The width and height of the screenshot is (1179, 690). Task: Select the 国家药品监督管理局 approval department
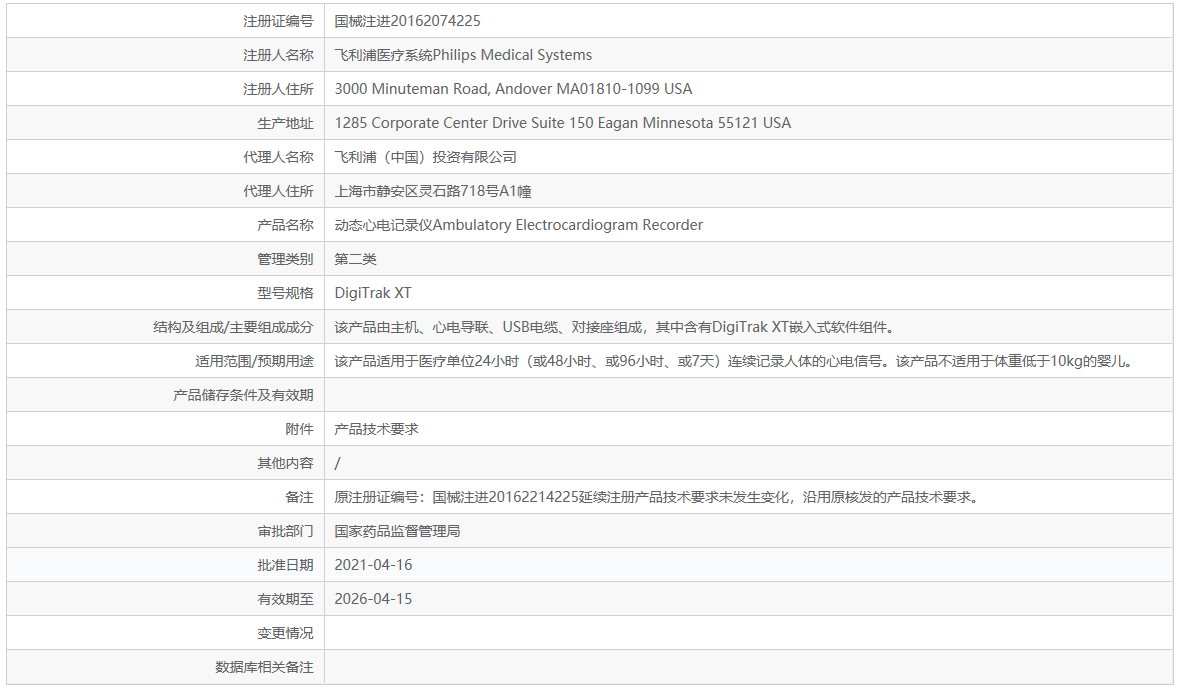coord(398,531)
